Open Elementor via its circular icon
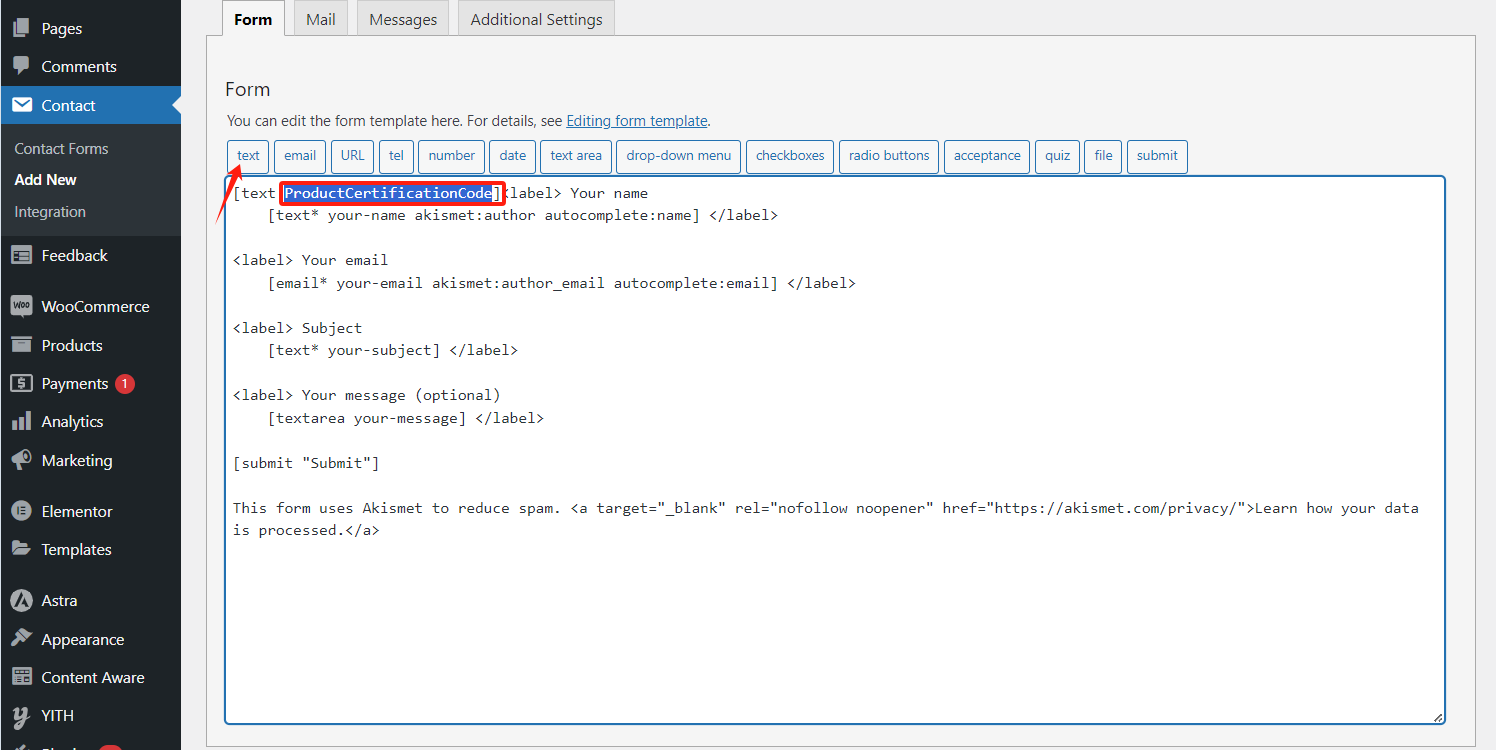The width and height of the screenshot is (1496, 750). coord(21,511)
